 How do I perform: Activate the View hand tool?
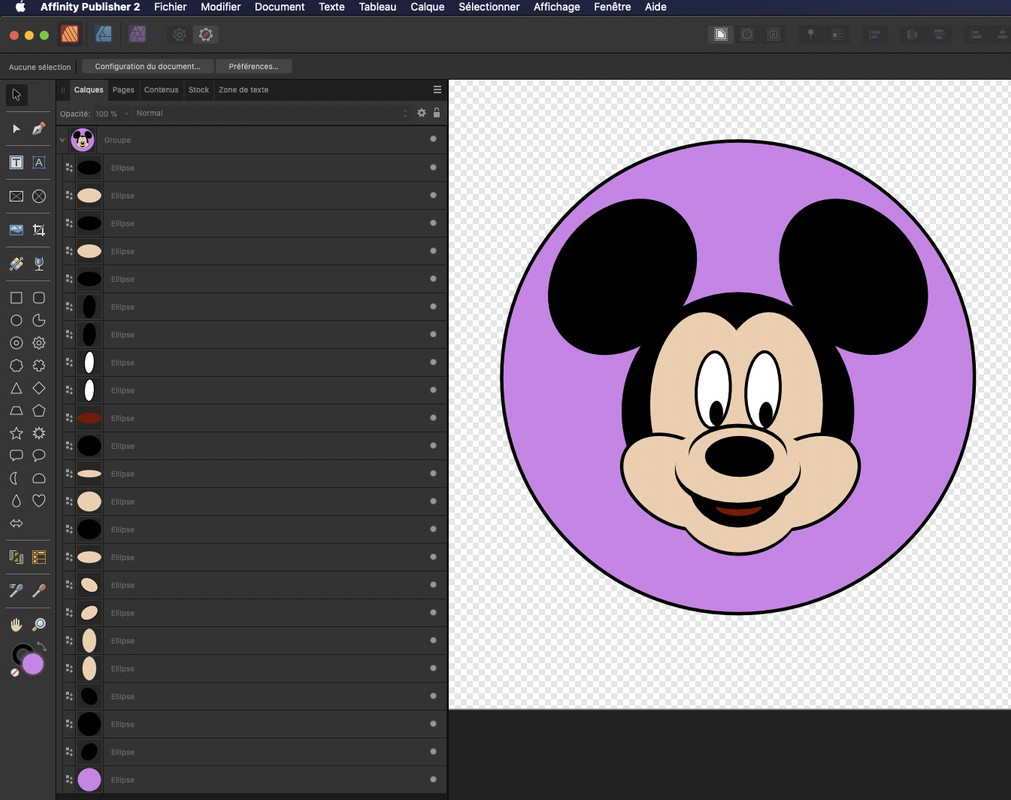point(16,624)
